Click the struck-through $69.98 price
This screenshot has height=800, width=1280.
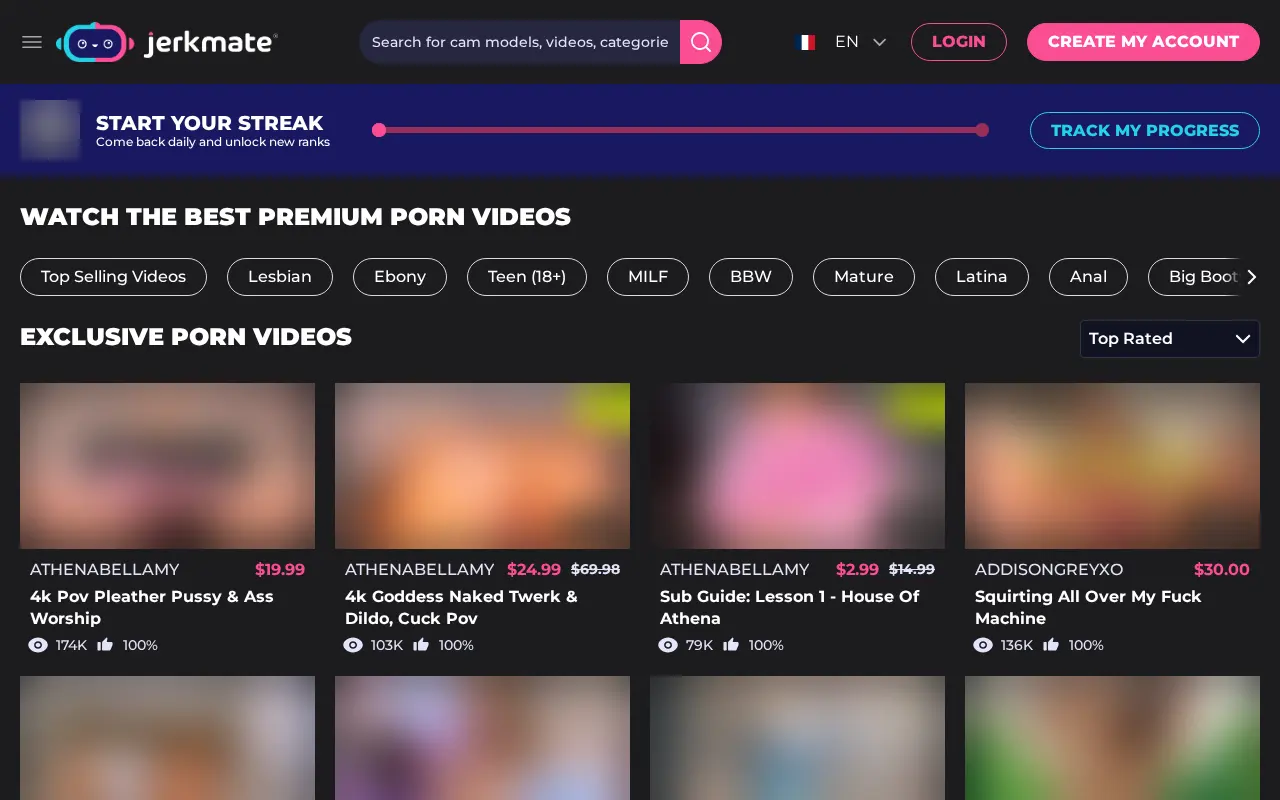point(595,569)
